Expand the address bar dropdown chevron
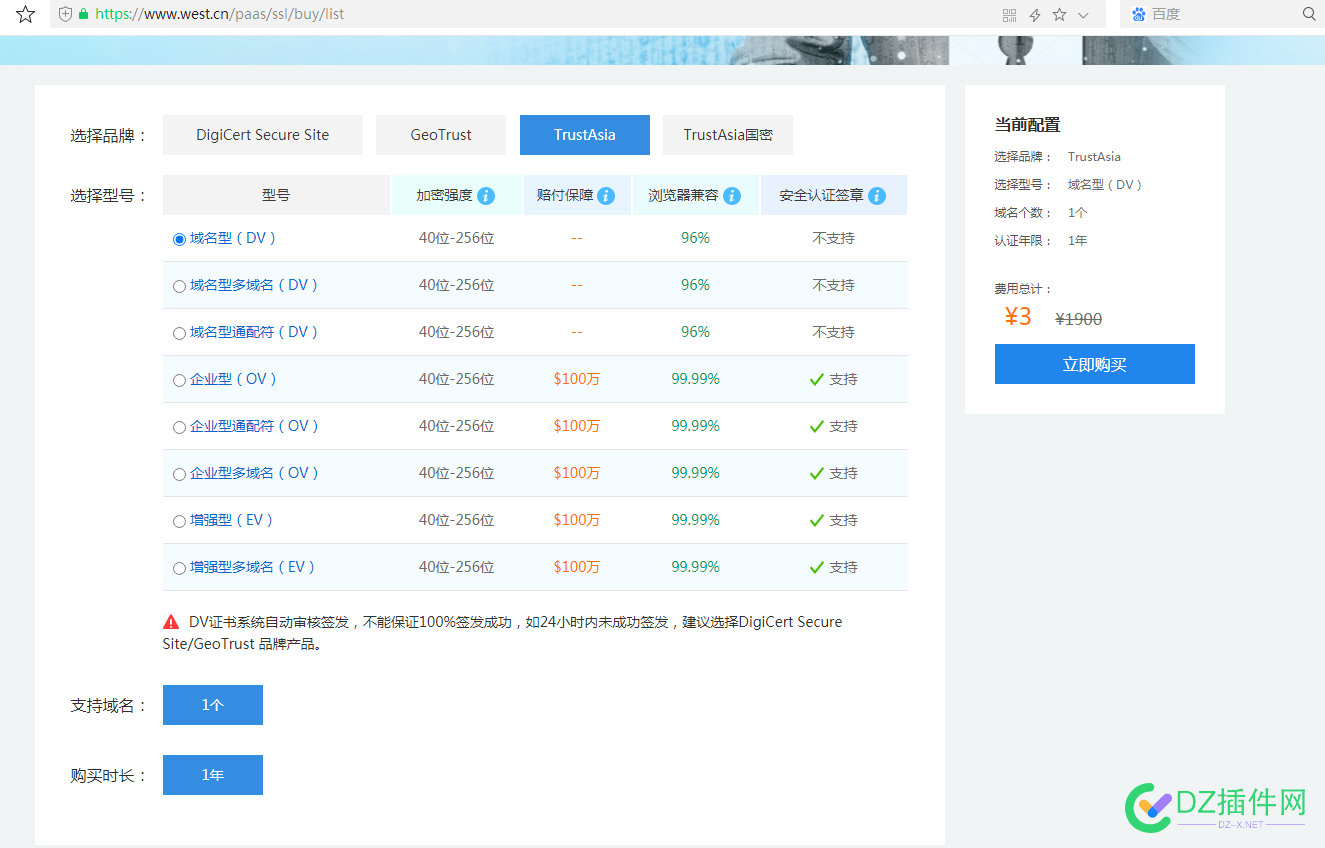Image resolution: width=1325 pixels, height=848 pixels. pyautogui.click(x=1083, y=15)
